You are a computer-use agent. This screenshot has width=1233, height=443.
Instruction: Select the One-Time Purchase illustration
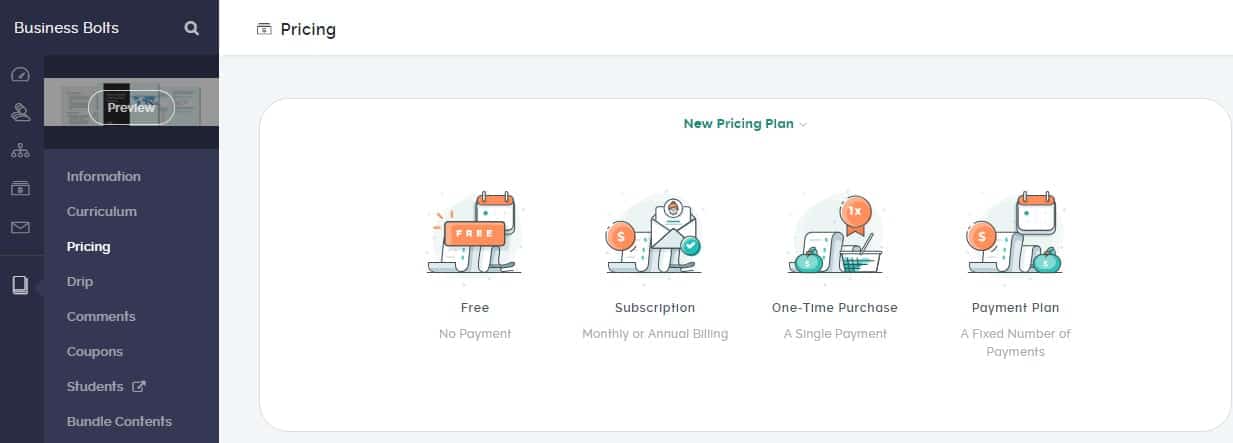[x=835, y=235]
